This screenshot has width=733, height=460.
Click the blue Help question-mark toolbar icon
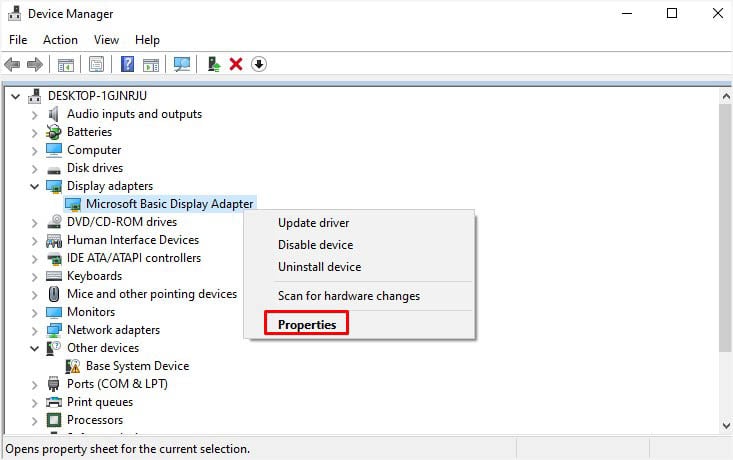[127, 64]
